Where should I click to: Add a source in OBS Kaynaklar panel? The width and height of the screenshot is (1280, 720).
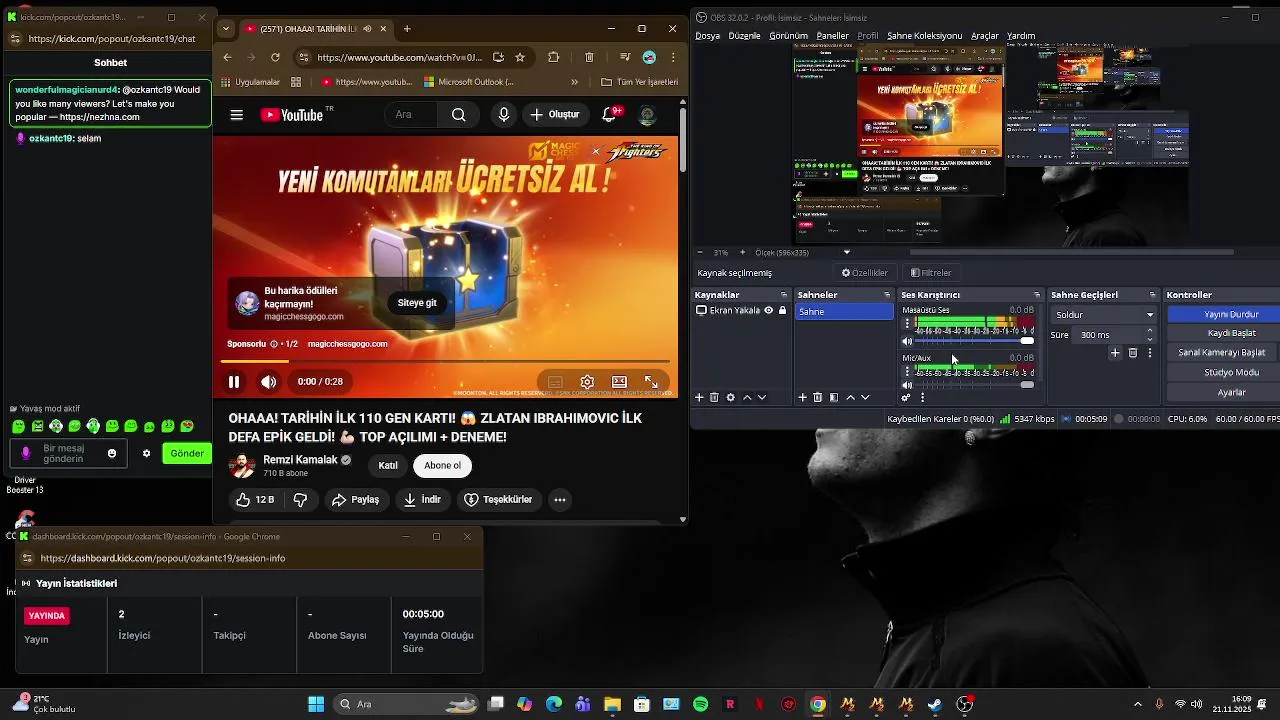[x=699, y=398]
